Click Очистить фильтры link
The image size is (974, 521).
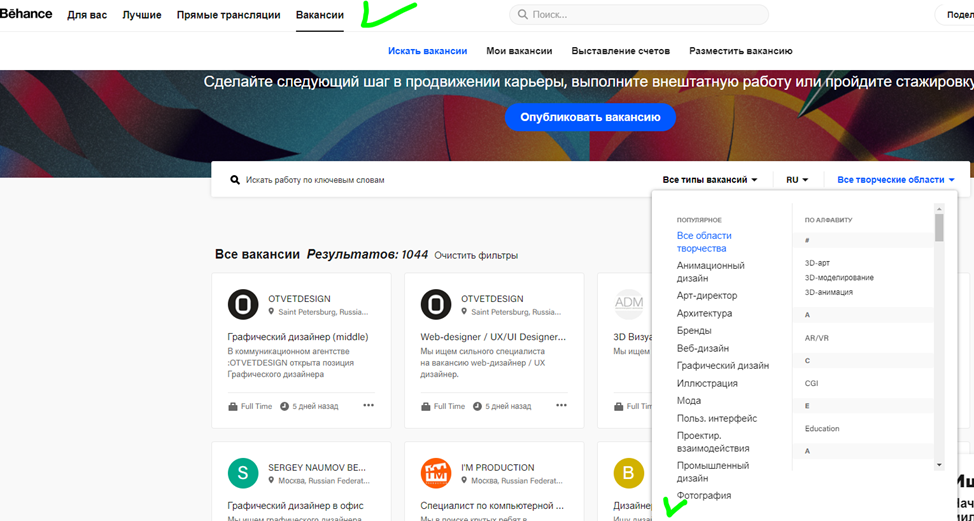pyautogui.click(x=476, y=255)
